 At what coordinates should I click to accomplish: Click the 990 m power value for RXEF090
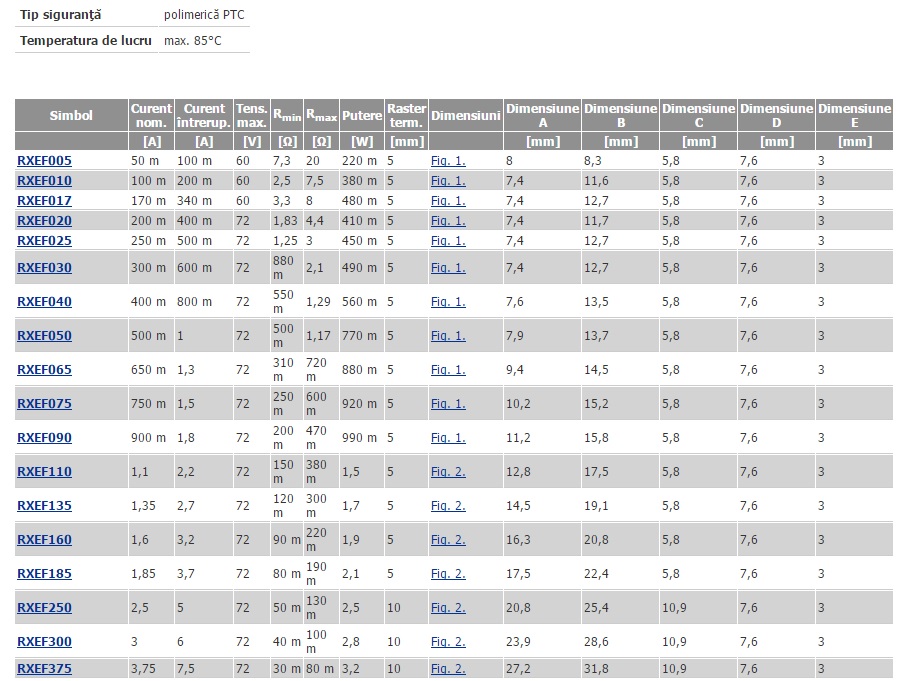point(359,438)
